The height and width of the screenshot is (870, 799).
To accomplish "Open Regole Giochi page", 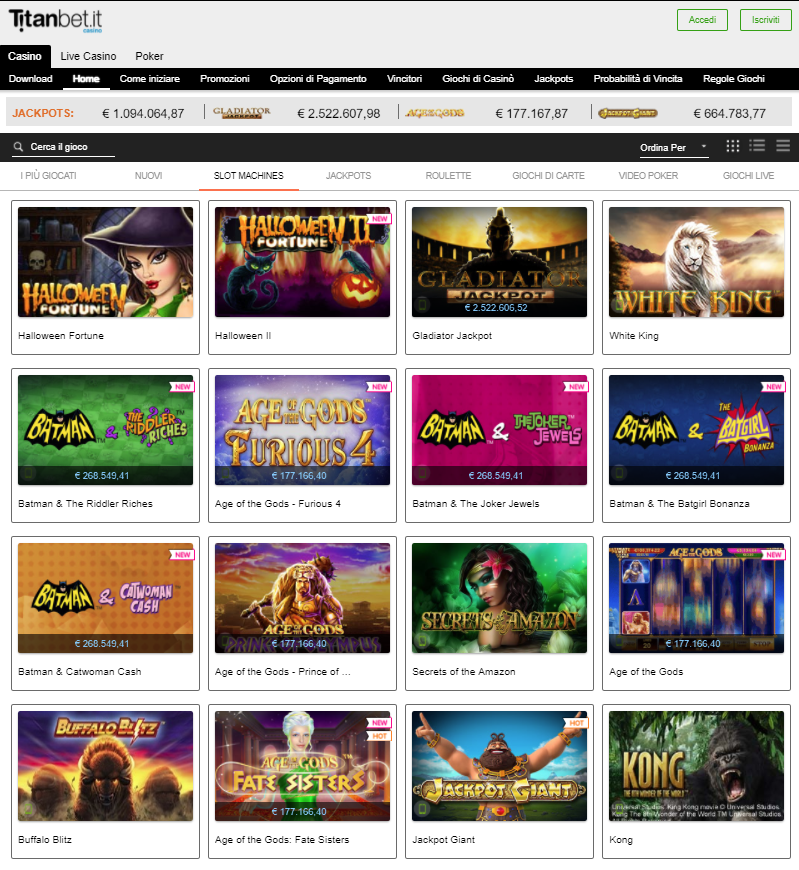I will pos(734,79).
